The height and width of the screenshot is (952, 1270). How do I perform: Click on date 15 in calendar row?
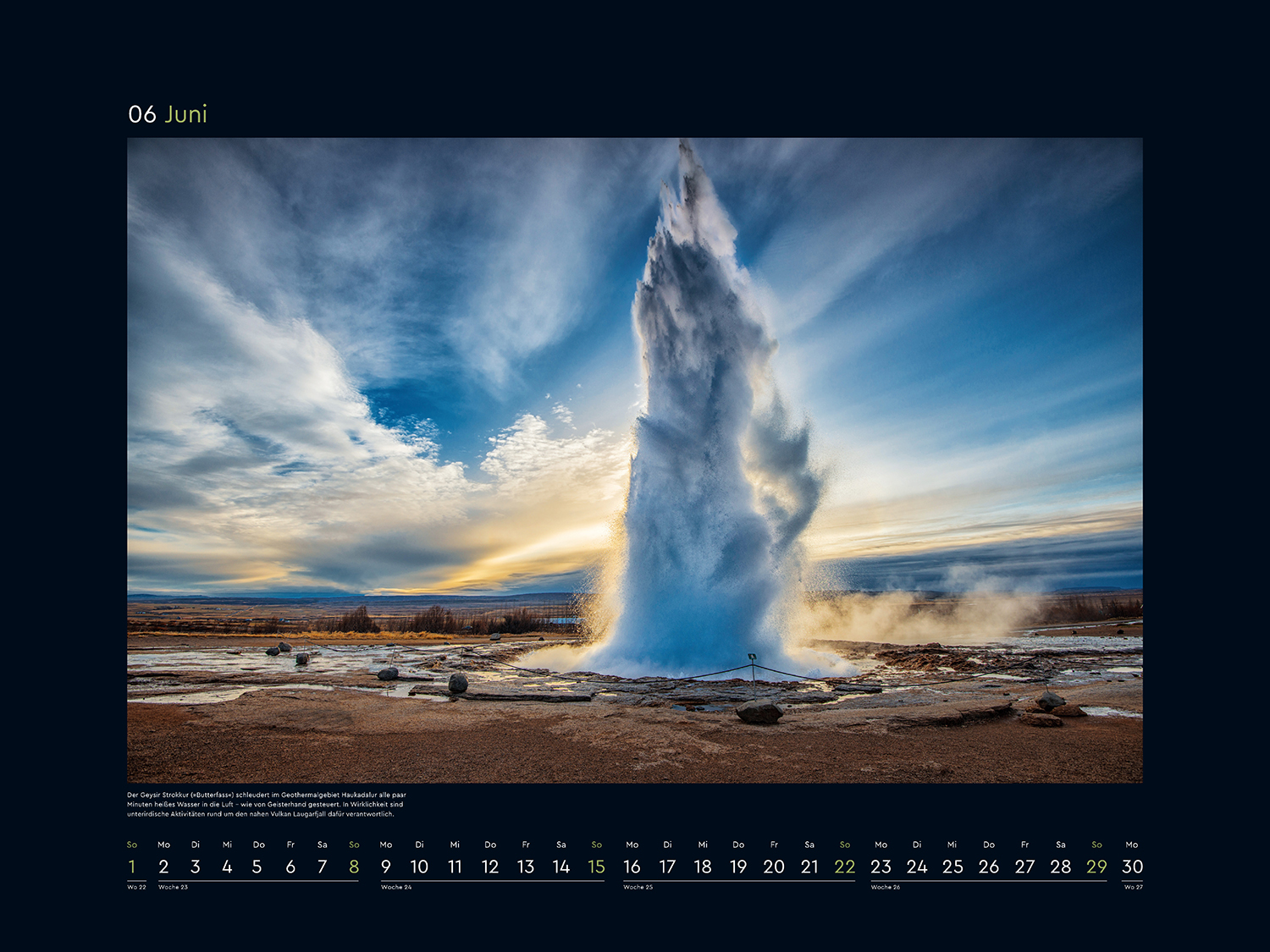pos(596,867)
